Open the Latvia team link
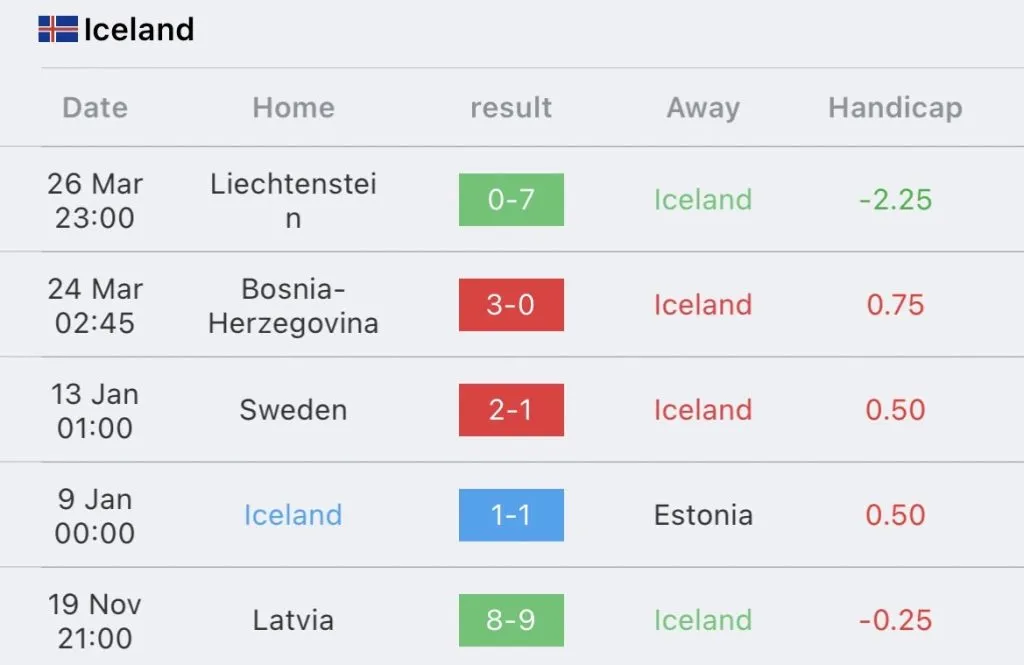Image resolution: width=1024 pixels, height=665 pixels. 293,620
